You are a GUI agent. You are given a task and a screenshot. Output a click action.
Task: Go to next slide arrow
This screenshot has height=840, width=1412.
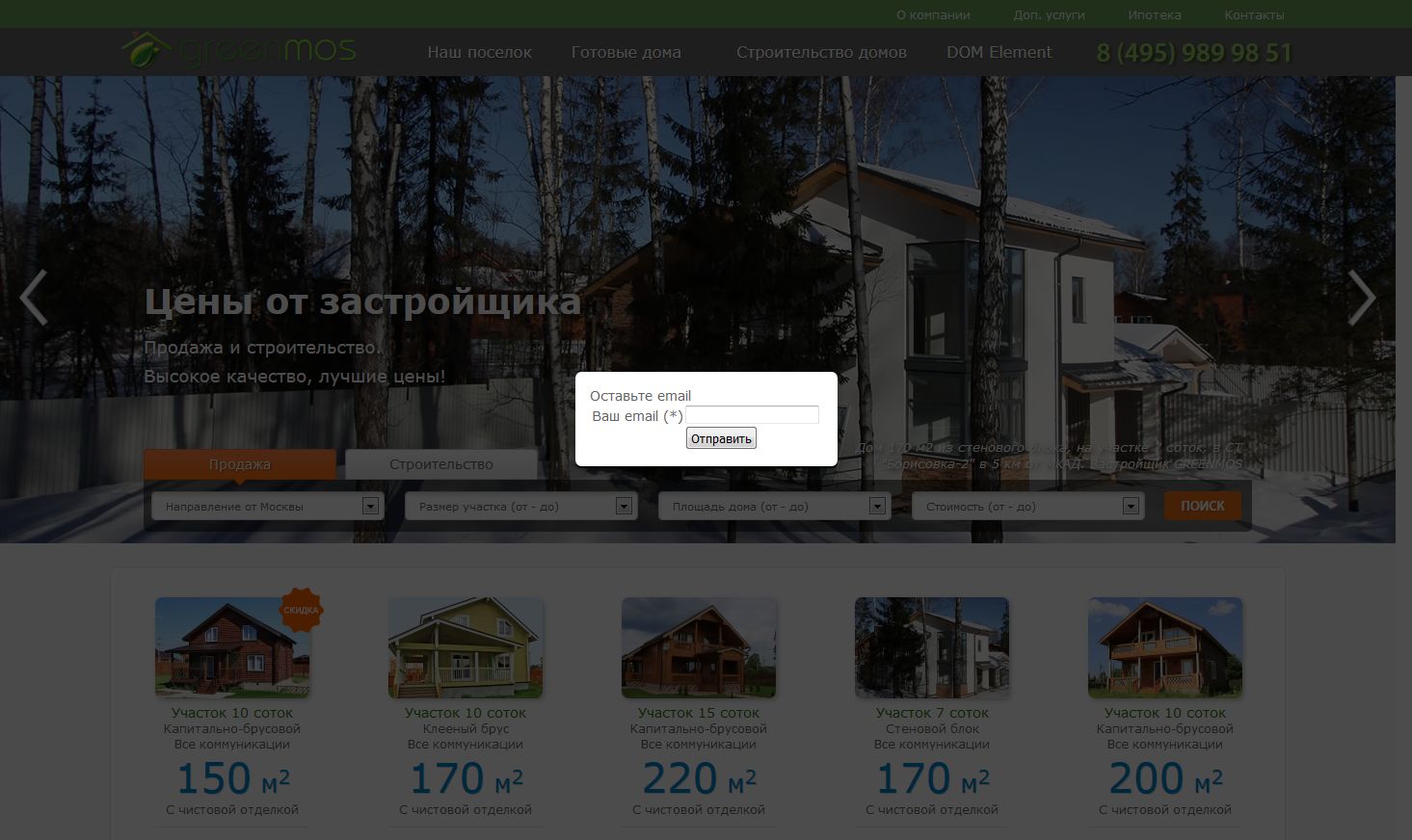pyautogui.click(x=1362, y=298)
